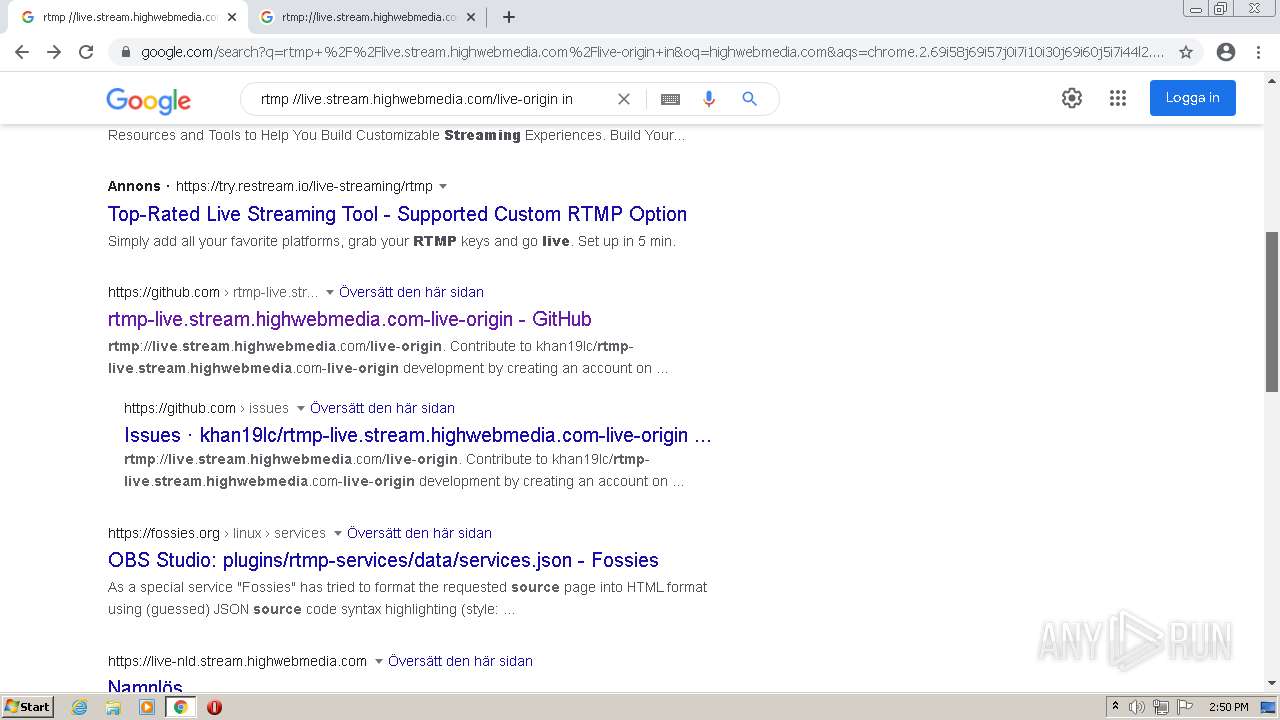This screenshot has width=1280, height=720.
Task: Click the Logga in button
Action: coord(1192,98)
